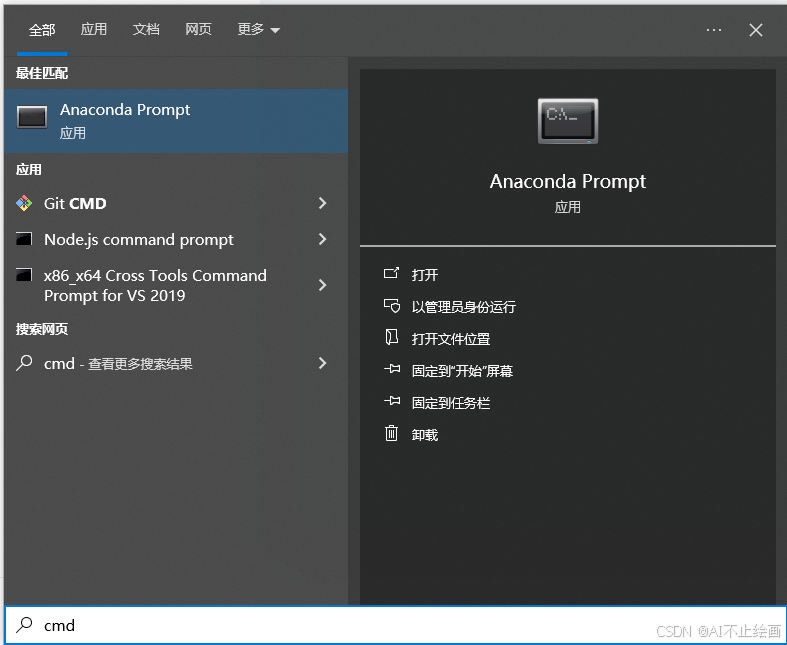787x645 pixels.
Task: Expand x86_x64 Cross Tools arrow
Action: pos(323,285)
